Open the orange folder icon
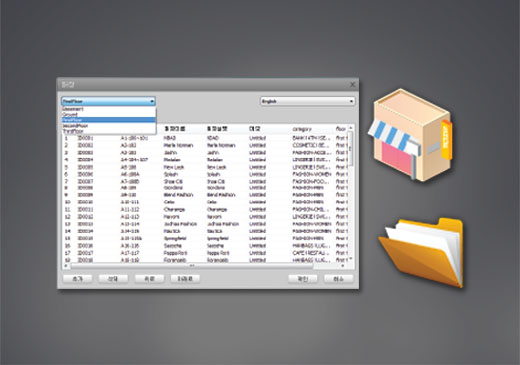The image size is (520, 365). (x=421, y=252)
